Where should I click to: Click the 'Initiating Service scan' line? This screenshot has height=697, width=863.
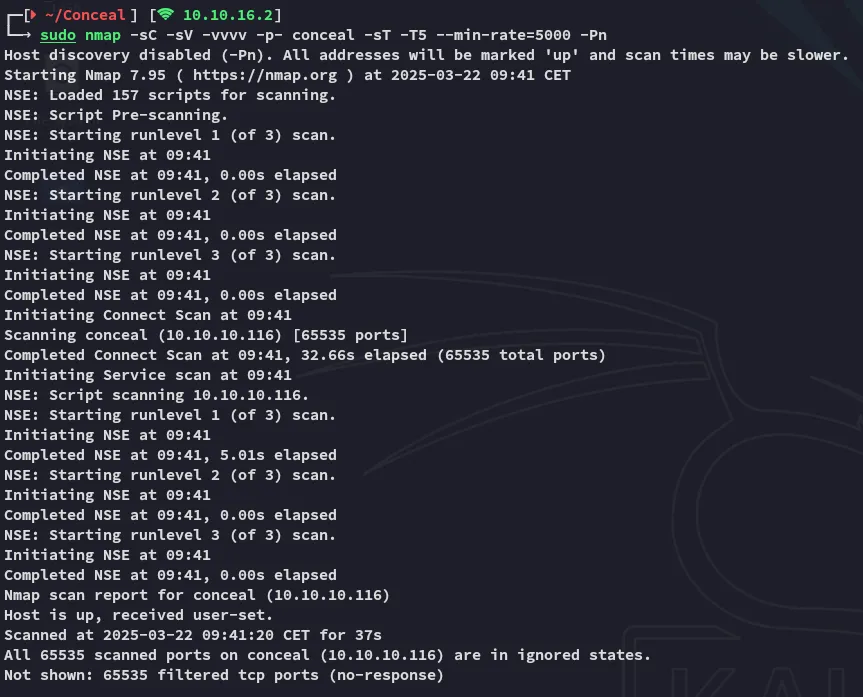click(147, 375)
